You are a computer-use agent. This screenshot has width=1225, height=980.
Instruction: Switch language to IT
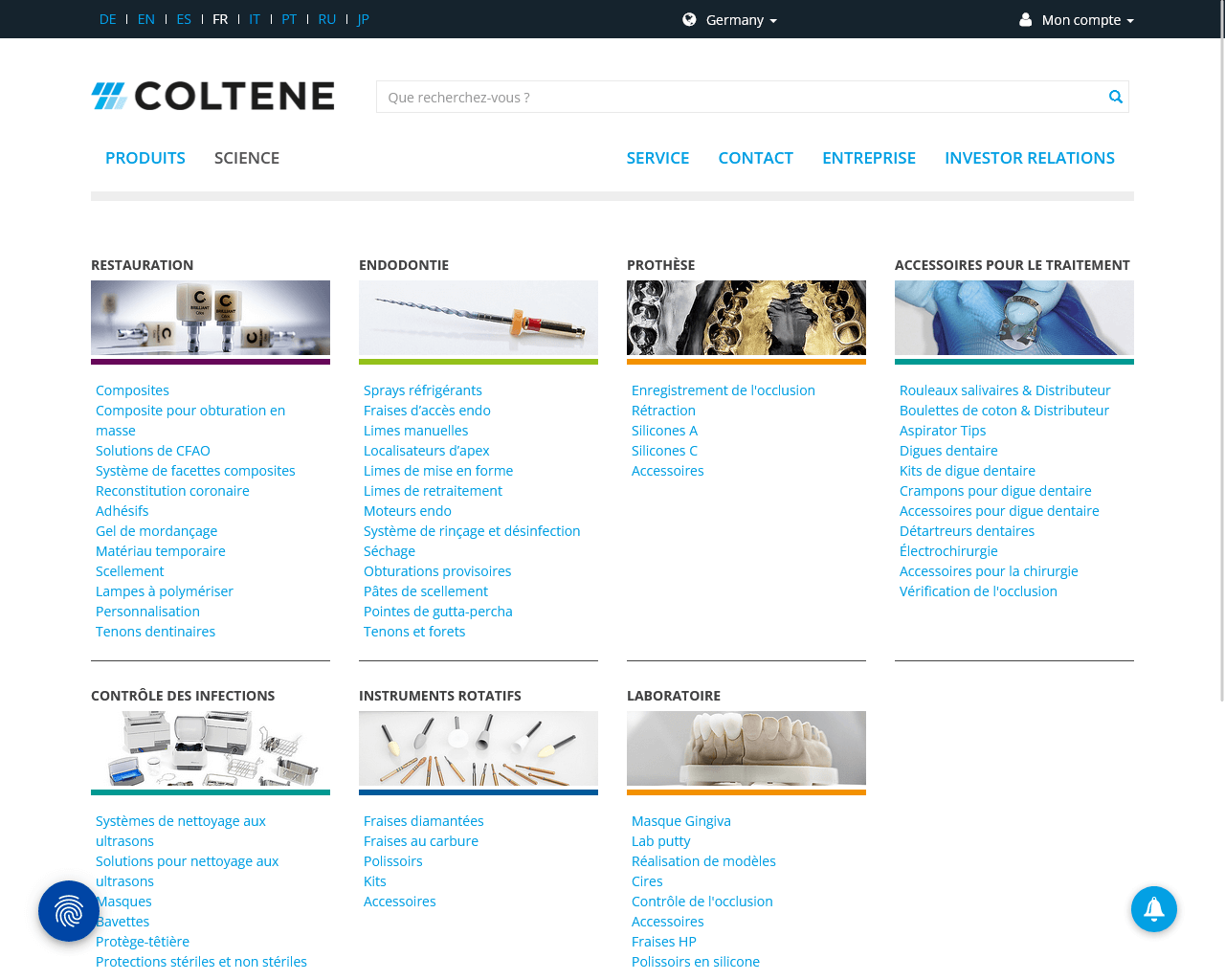pos(255,19)
